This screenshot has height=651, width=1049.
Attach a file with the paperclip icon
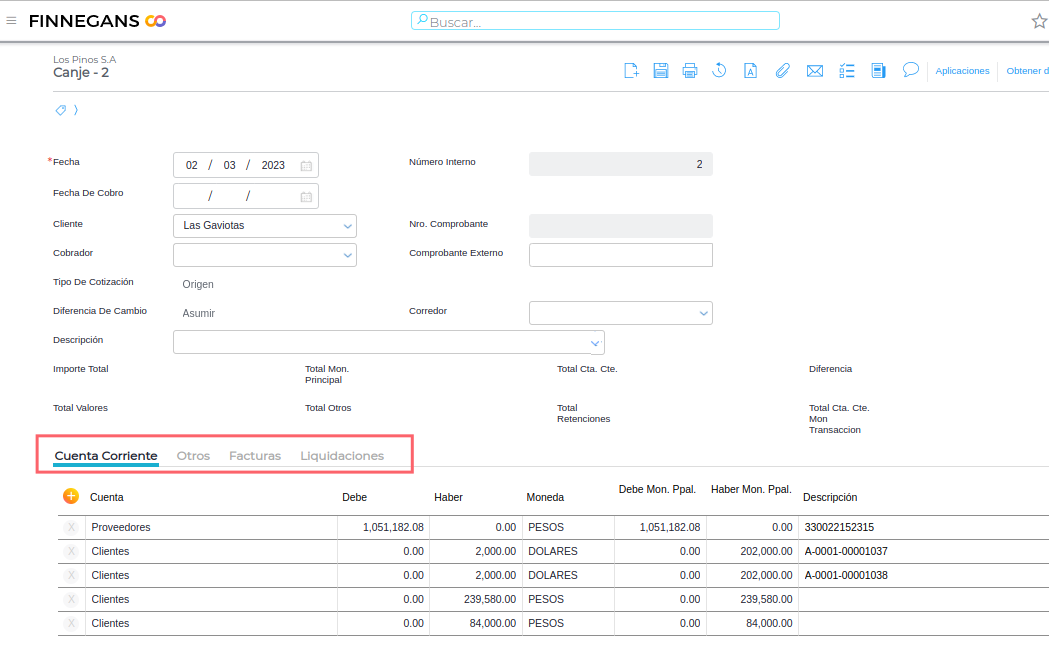point(782,70)
